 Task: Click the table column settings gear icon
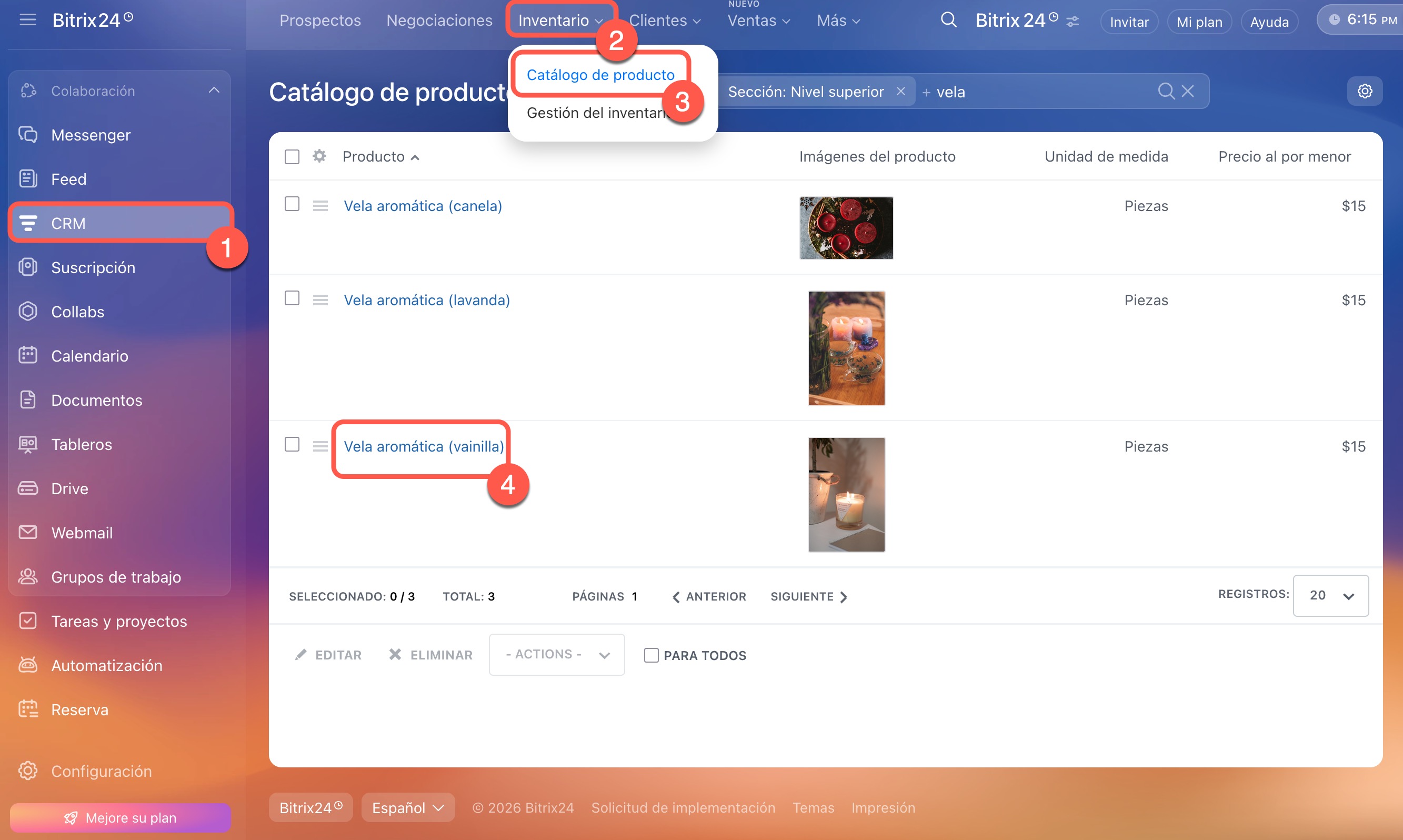(320, 156)
